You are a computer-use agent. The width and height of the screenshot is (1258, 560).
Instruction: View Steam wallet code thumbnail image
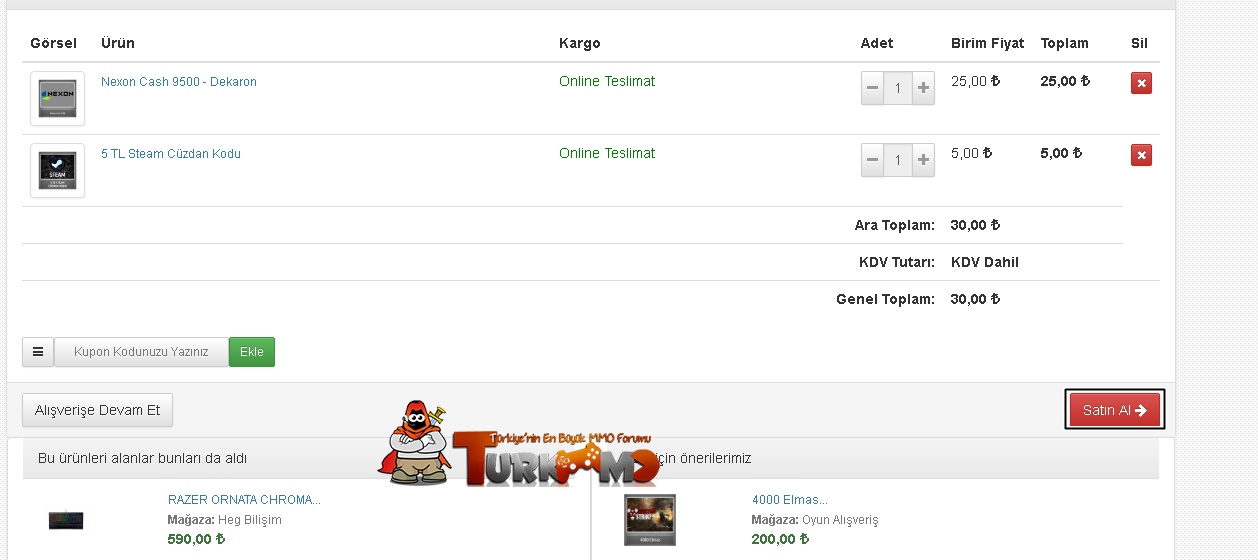pyautogui.click(x=57, y=171)
